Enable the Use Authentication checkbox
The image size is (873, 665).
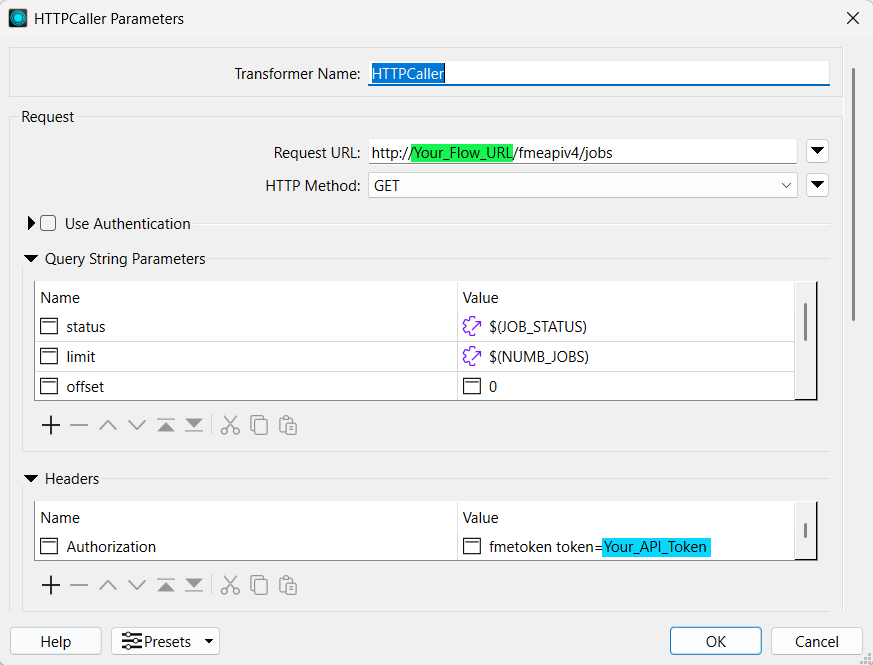[x=48, y=223]
